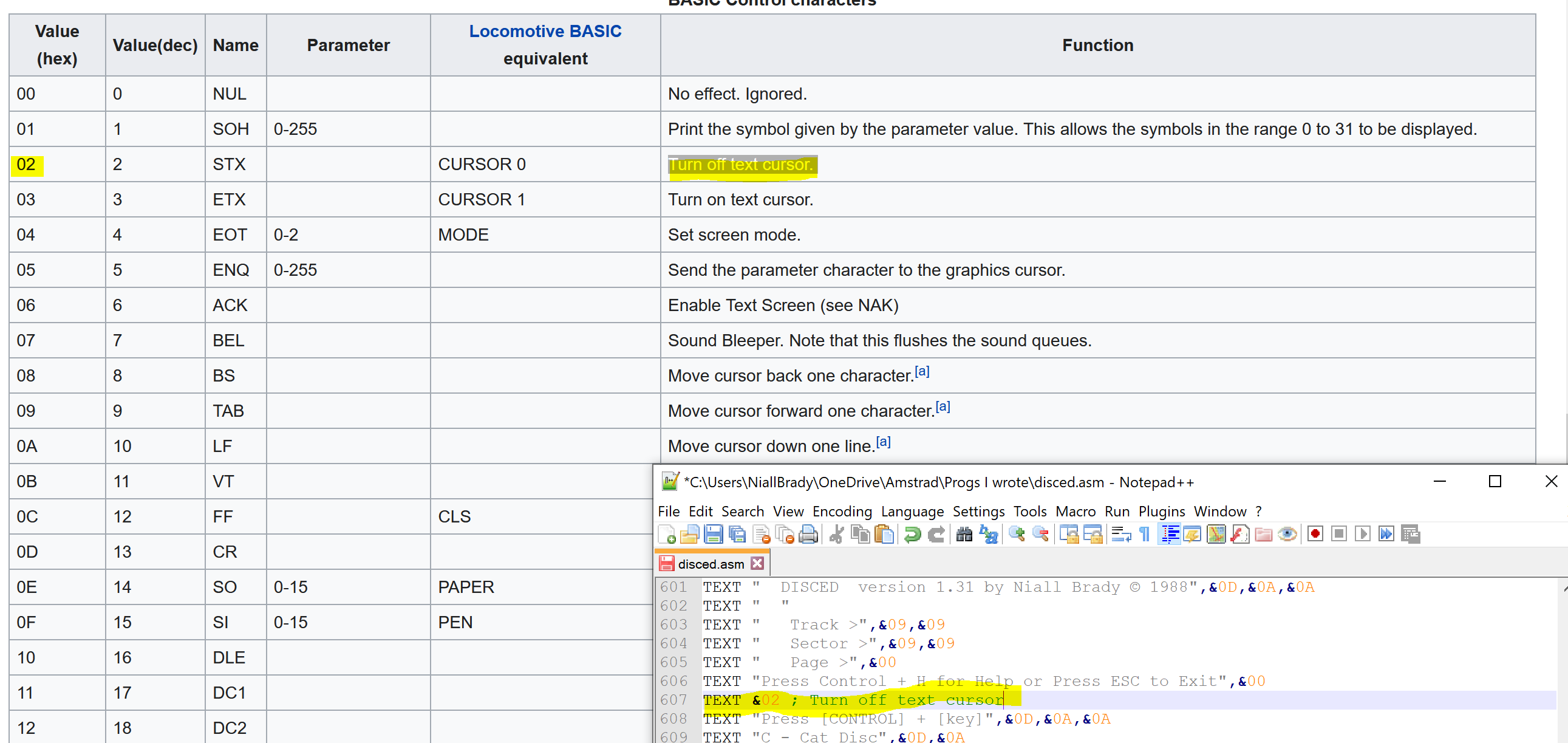Close the disced.asm tab with its X
Viewport: 1568px width, 743px height.
coord(757,563)
